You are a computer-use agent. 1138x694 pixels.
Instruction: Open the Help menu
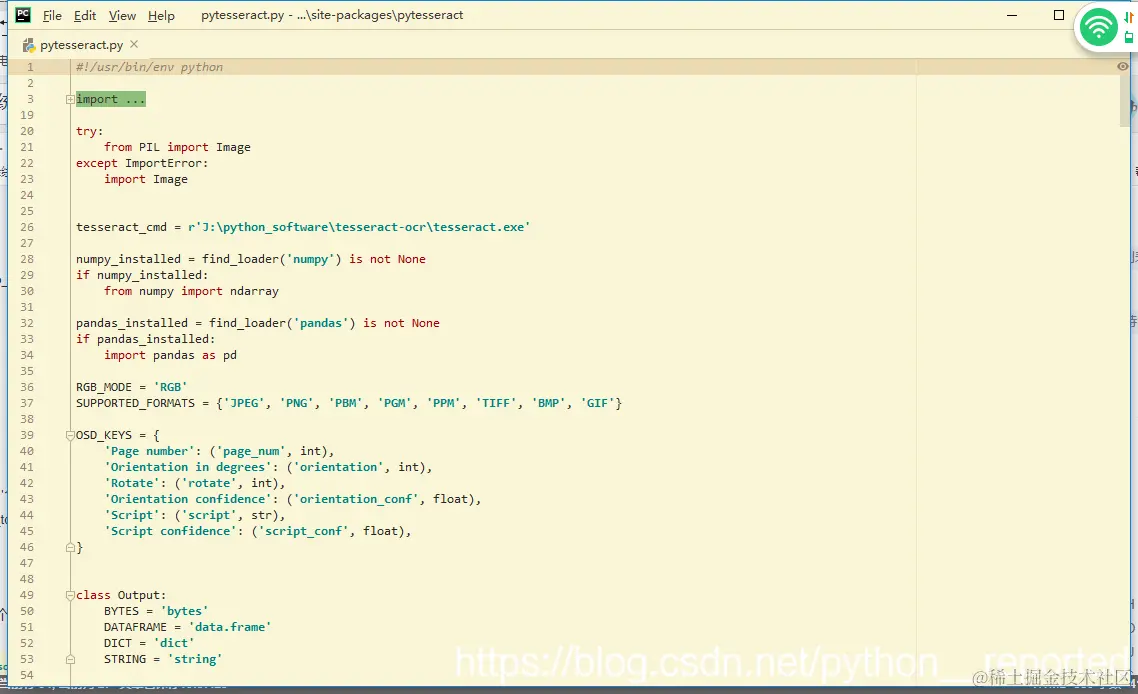click(161, 15)
